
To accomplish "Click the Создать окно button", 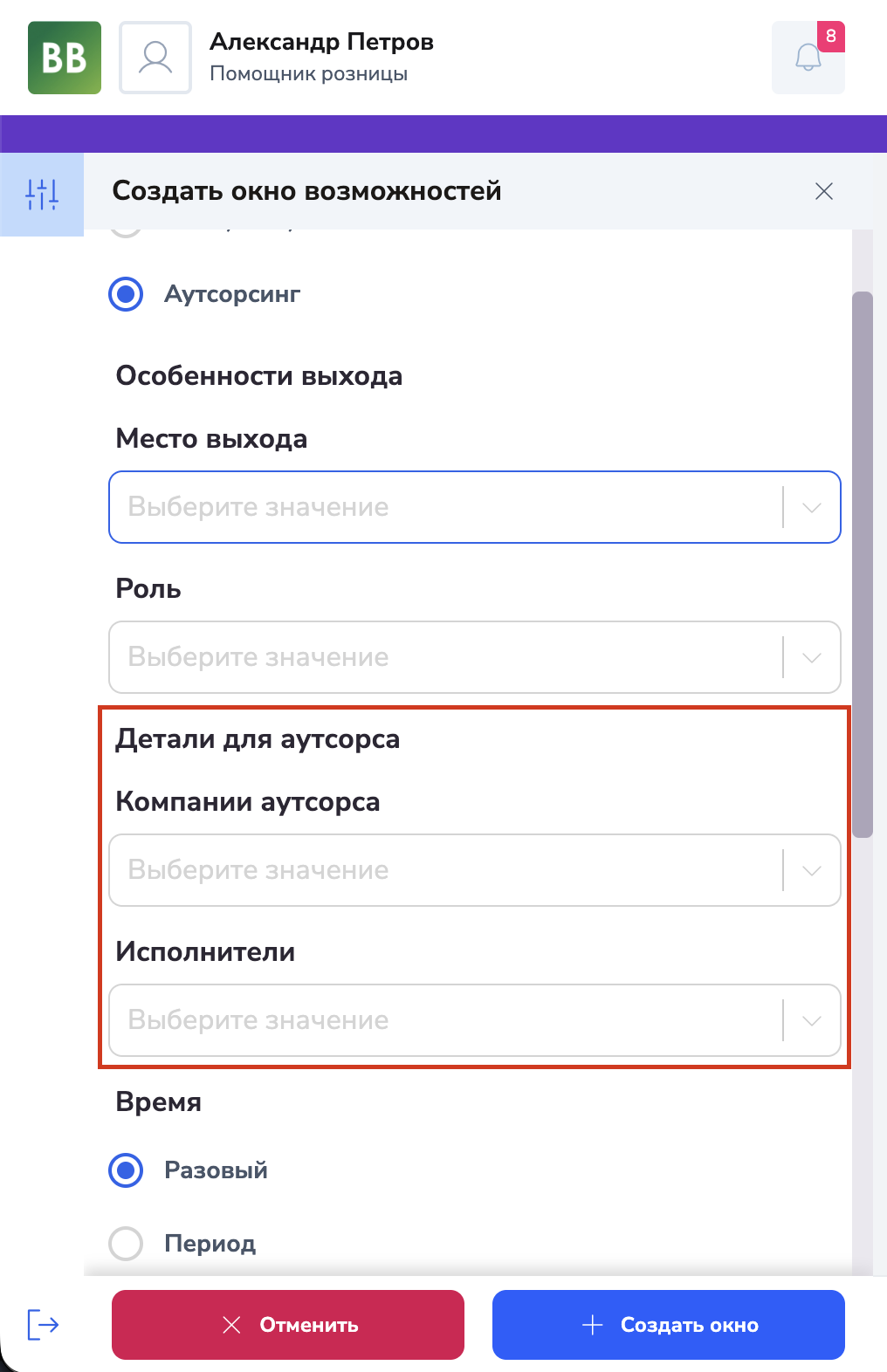I will 669,1325.
